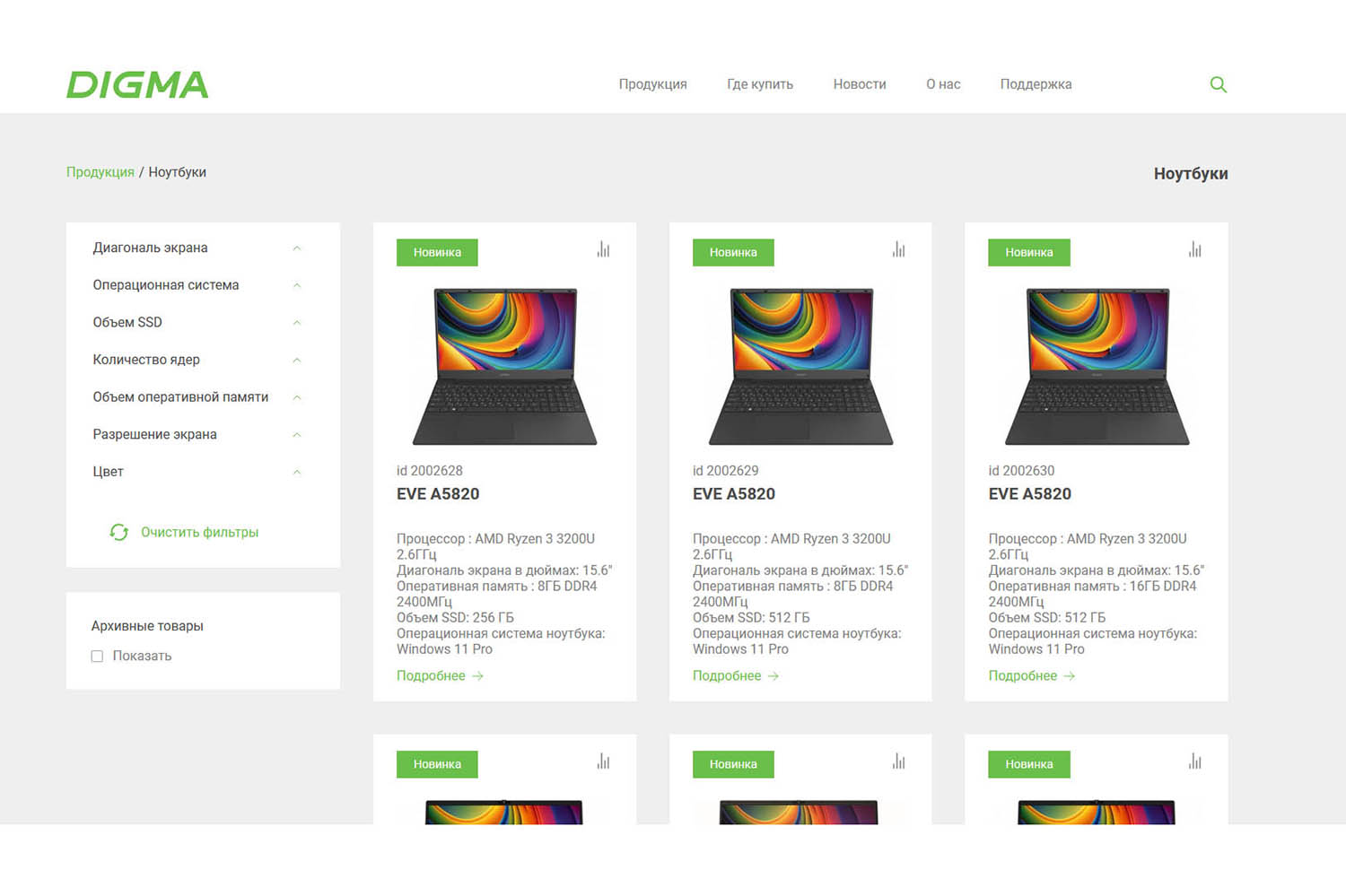Screen dimensions: 1346x896
Task: Add laptop id 2002628 to comparison
Action: 603,250
